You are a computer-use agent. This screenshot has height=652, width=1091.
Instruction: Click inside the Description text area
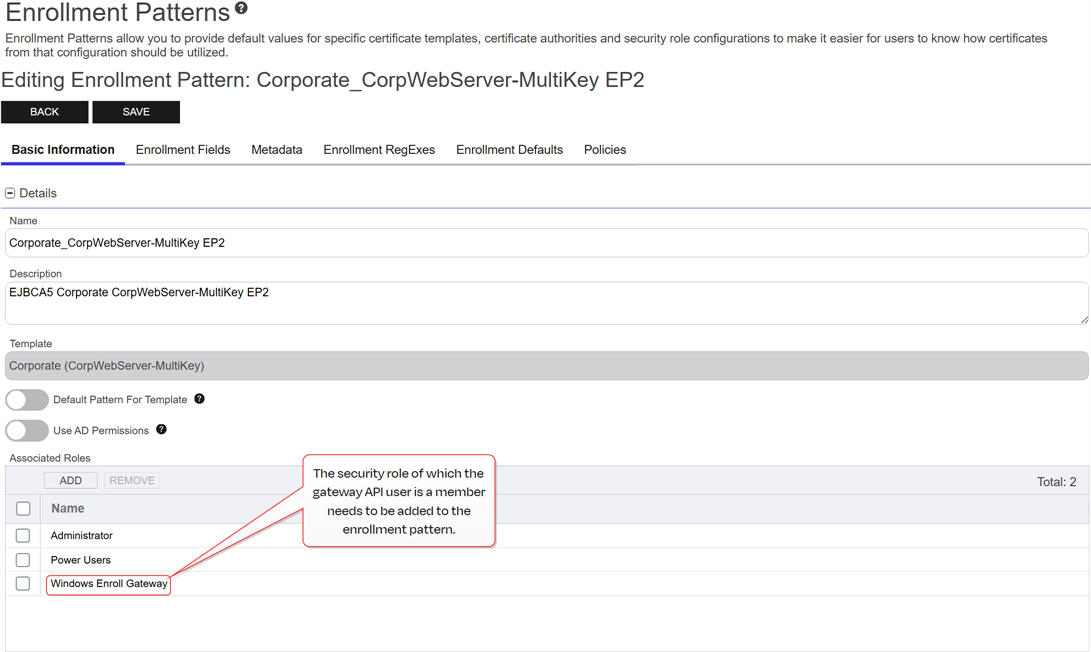(546, 303)
